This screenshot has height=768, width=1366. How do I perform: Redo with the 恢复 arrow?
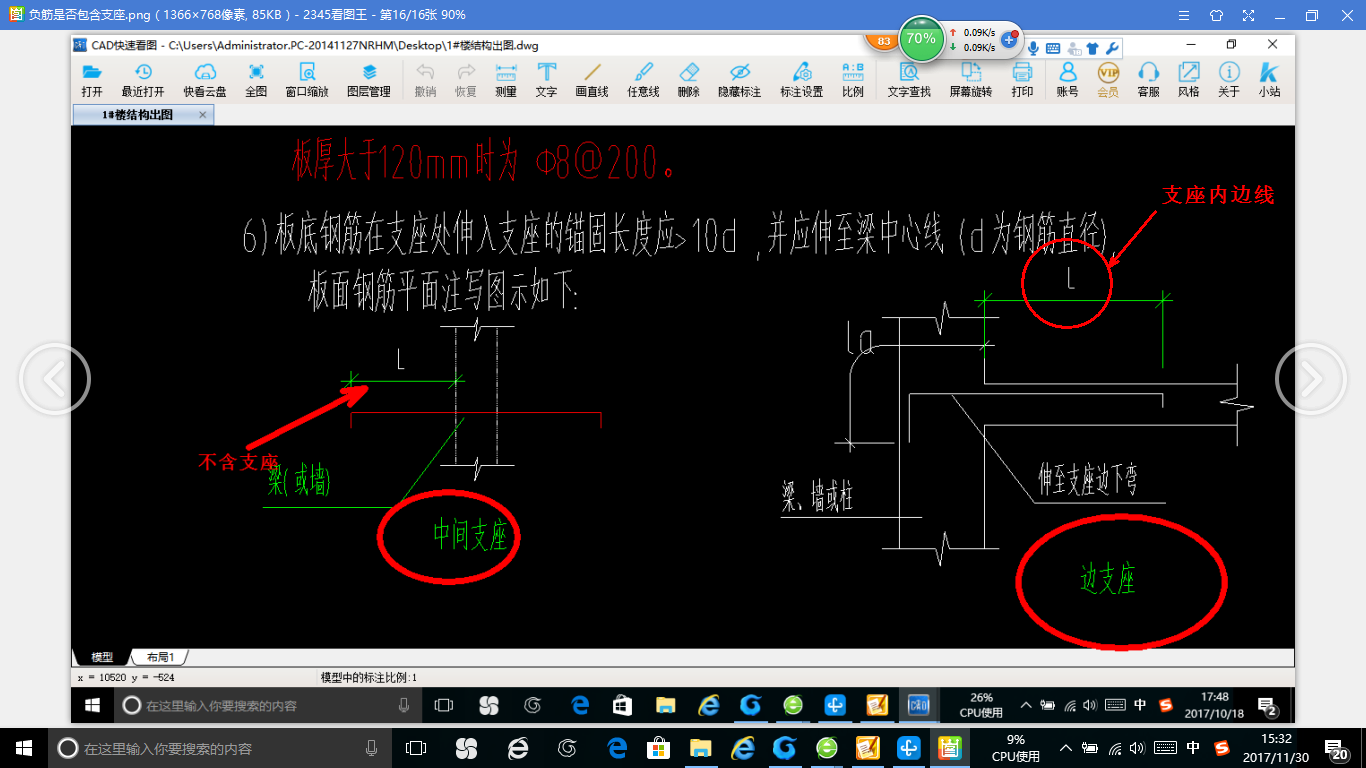point(466,80)
